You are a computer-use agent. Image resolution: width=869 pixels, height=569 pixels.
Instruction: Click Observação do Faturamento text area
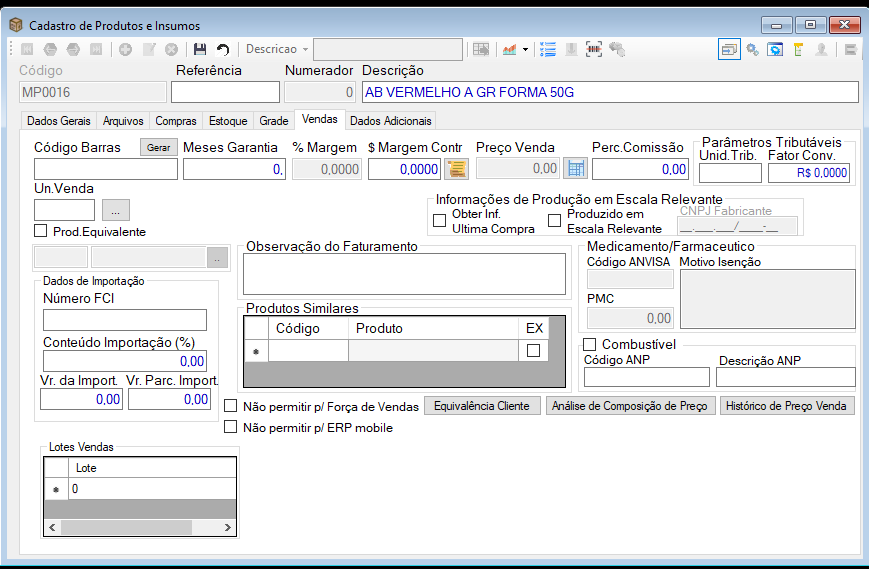[404, 274]
